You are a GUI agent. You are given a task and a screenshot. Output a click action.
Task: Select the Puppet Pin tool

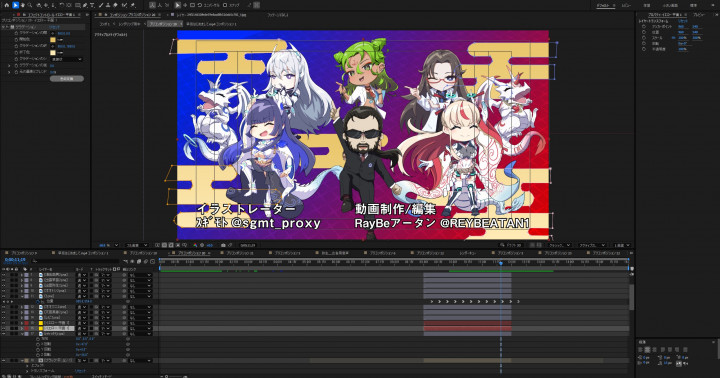pos(133,5)
